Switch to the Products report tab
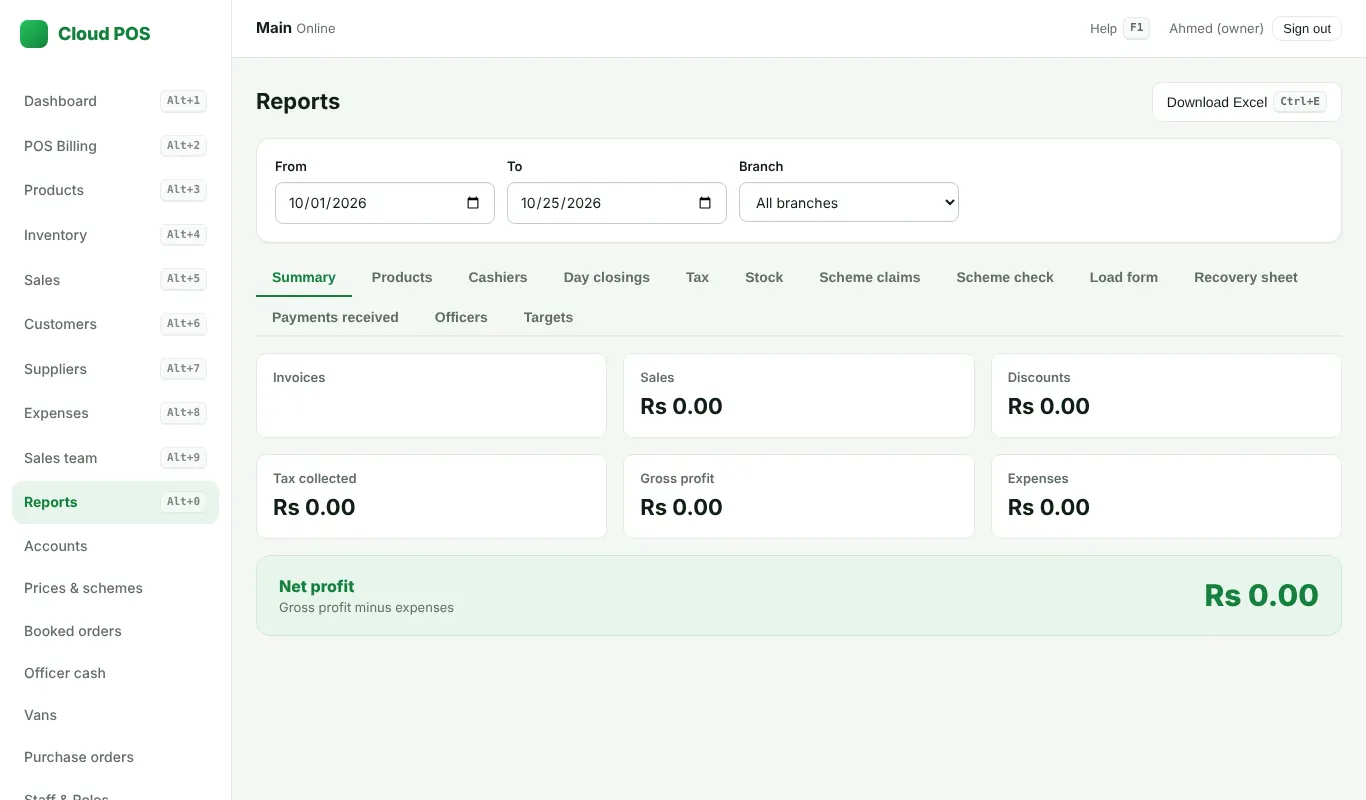The width and height of the screenshot is (1366, 800). click(x=402, y=277)
